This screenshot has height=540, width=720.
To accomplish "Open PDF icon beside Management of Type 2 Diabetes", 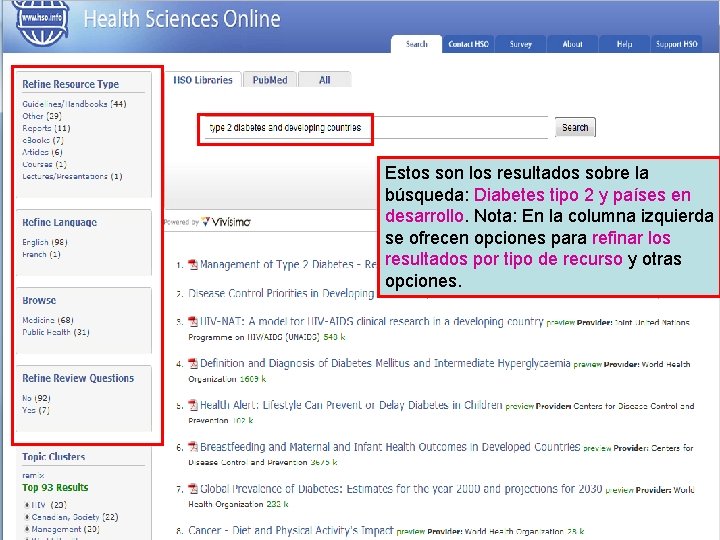I will (193, 265).
